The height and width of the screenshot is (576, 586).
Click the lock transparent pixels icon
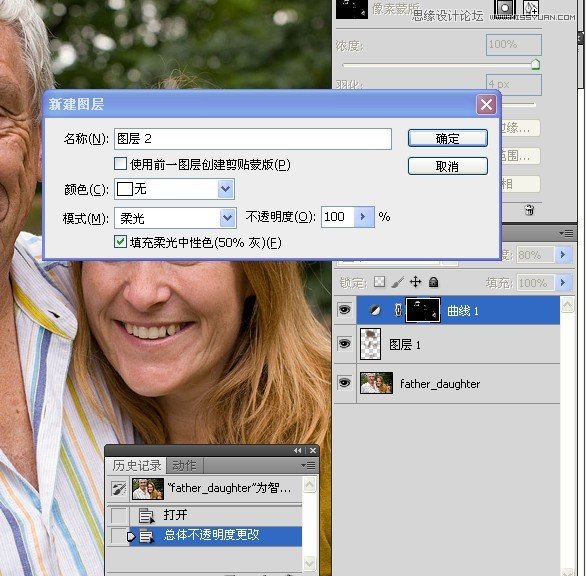(x=379, y=281)
